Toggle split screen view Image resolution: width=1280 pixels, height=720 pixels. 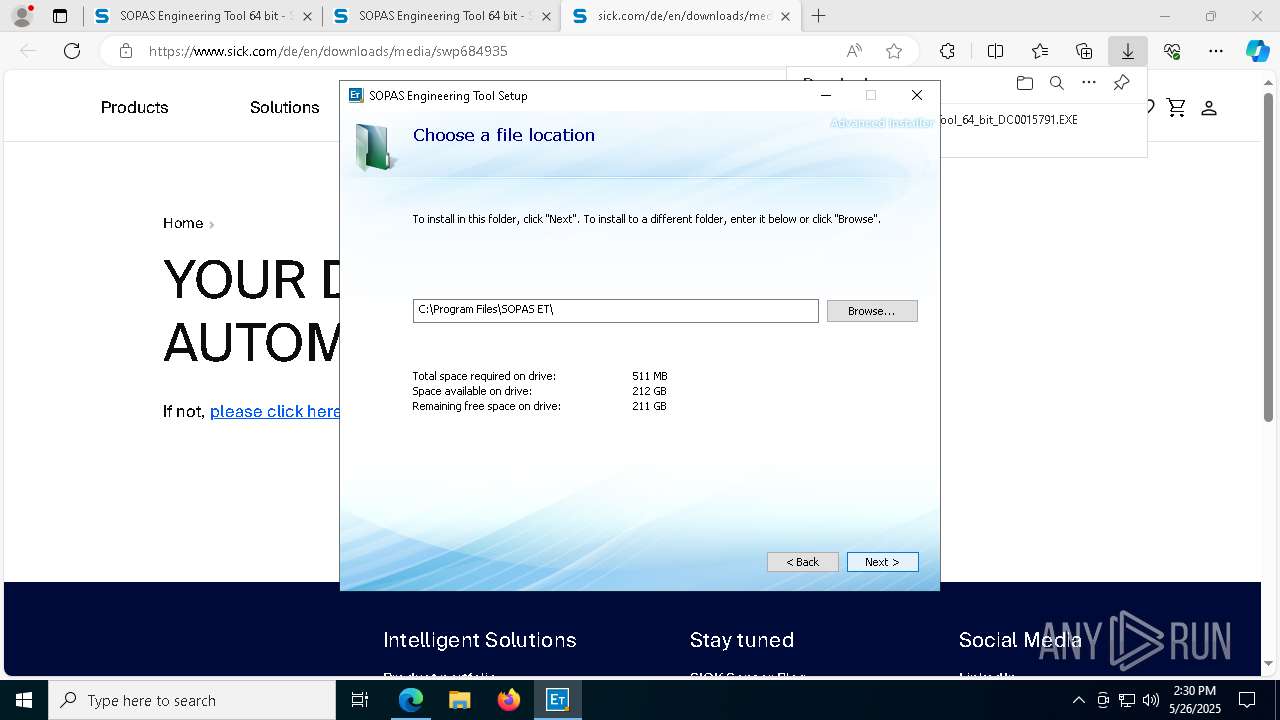pyautogui.click(x=995, y=51)
